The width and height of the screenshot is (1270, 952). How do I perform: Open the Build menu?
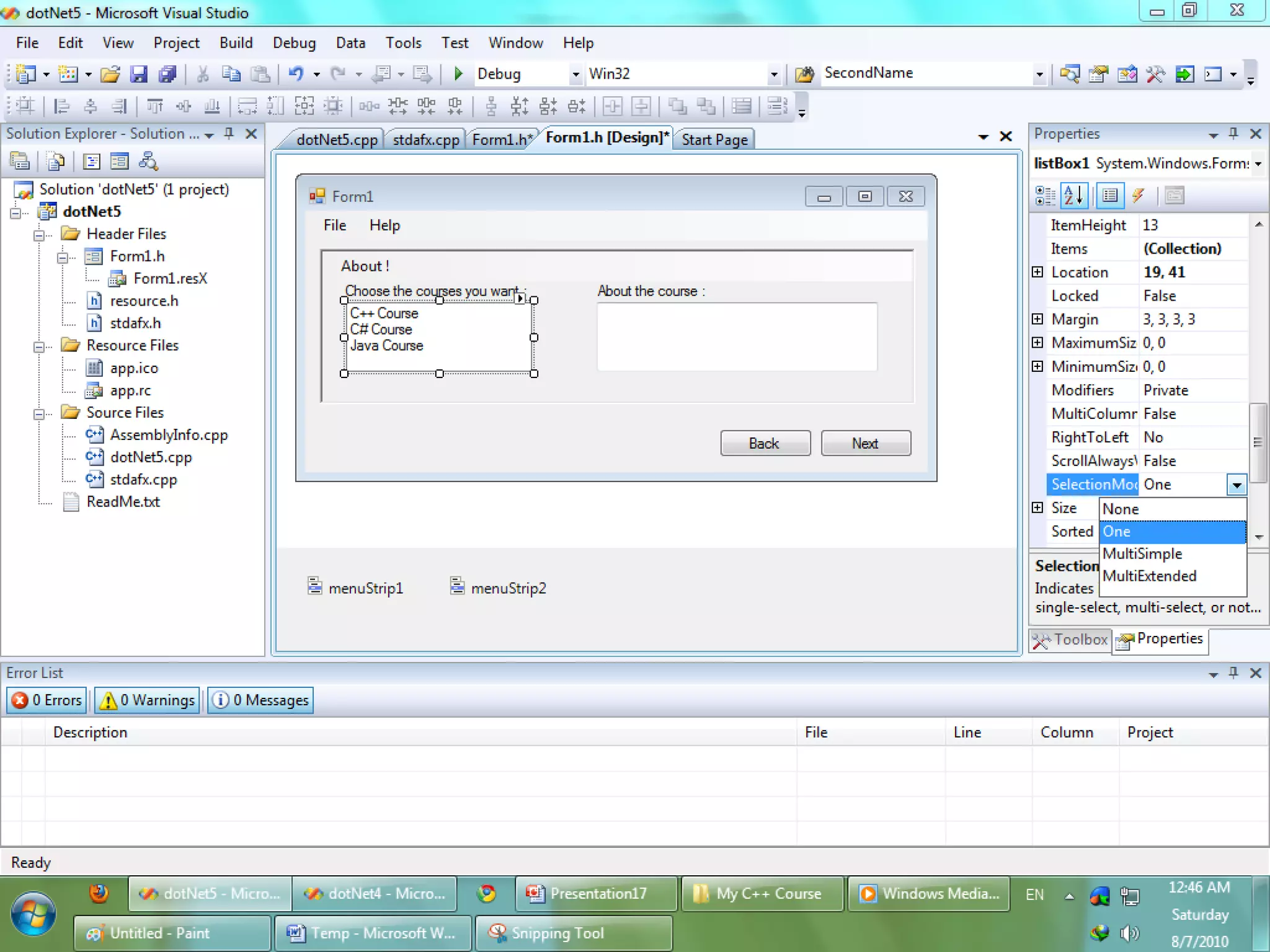236,43
